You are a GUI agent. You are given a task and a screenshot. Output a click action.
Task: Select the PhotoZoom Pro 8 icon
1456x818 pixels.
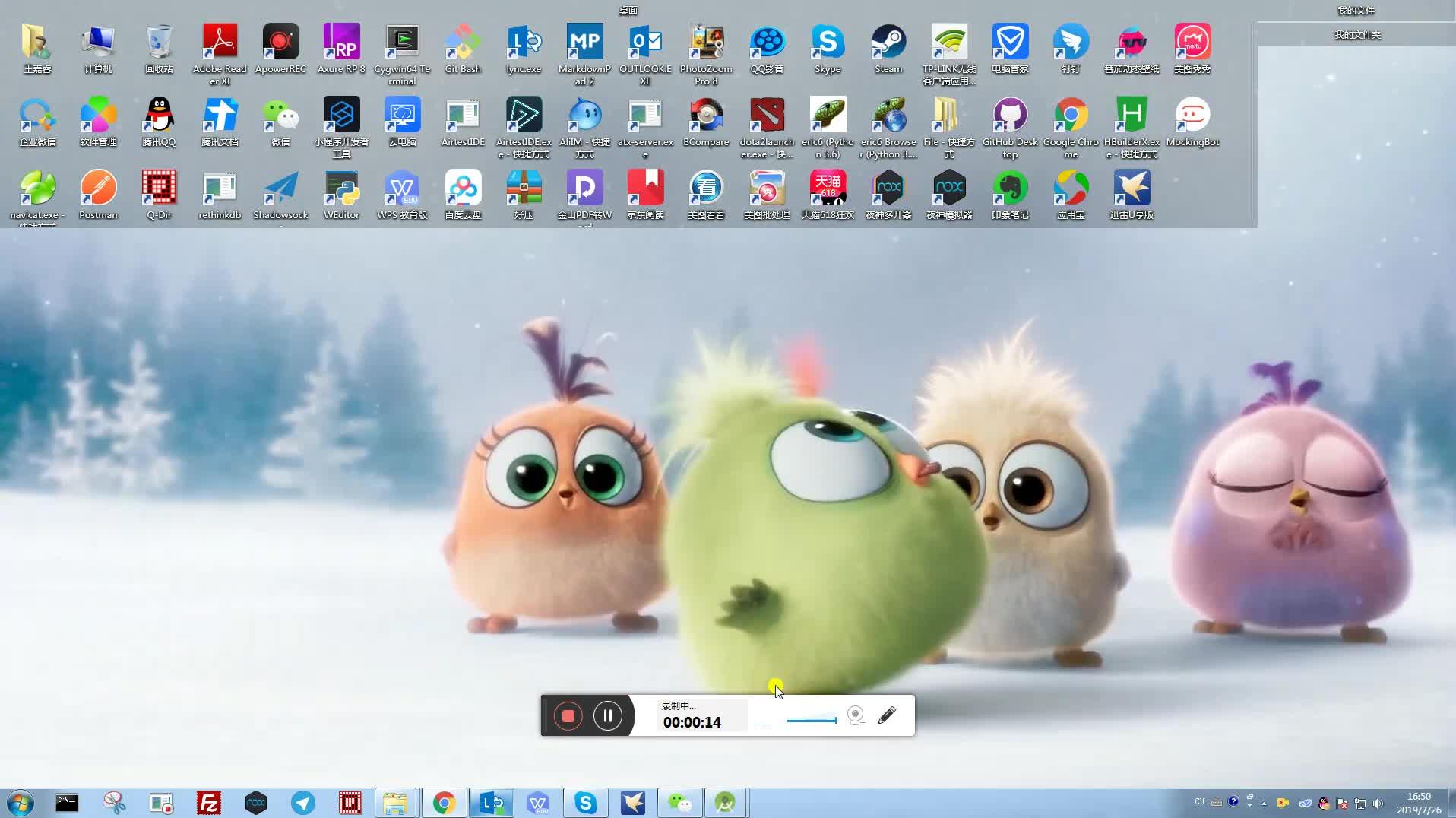click(706, 53)
